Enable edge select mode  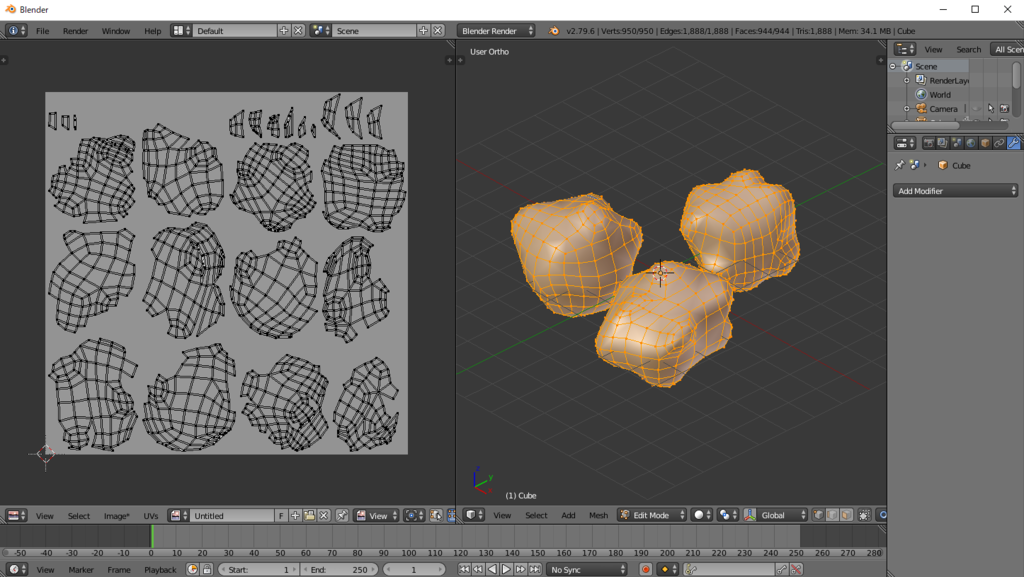(832, 515)
